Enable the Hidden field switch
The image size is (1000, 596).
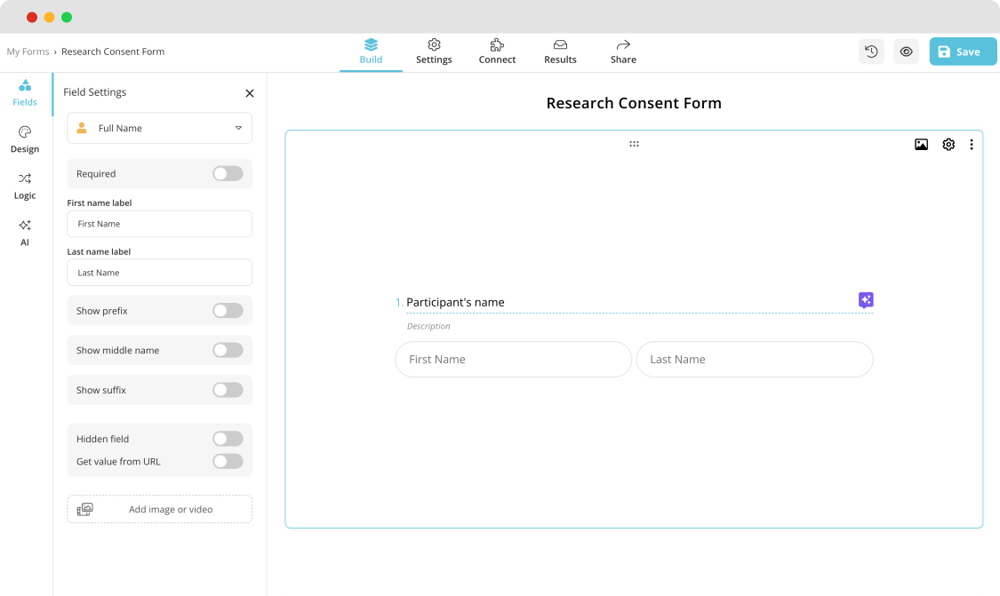pyautogui.click(x=227, y=439)
